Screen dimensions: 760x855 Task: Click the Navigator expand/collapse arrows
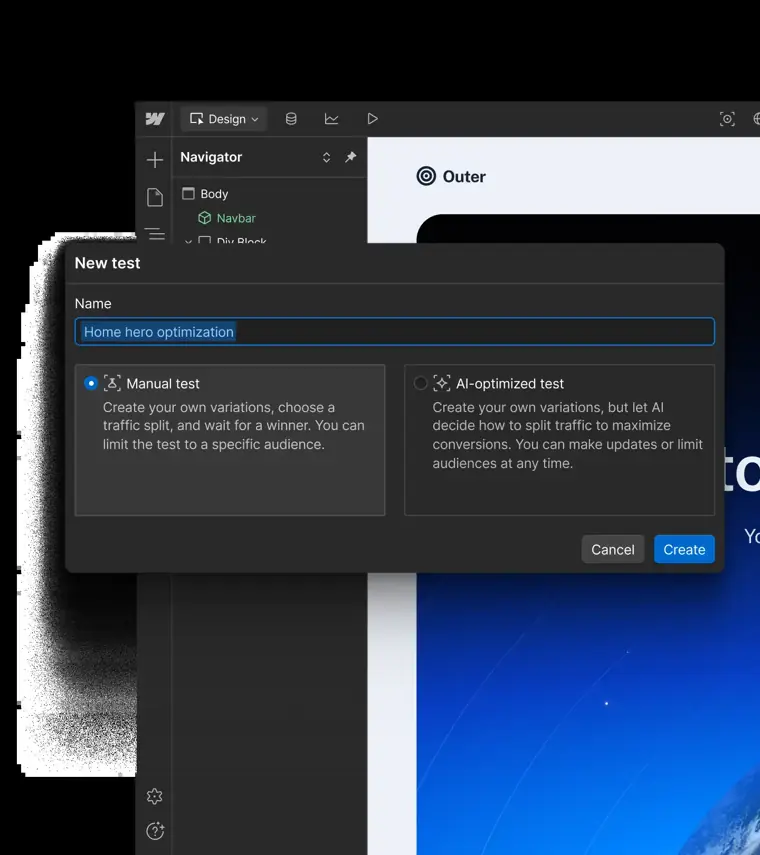click(326, 158)
